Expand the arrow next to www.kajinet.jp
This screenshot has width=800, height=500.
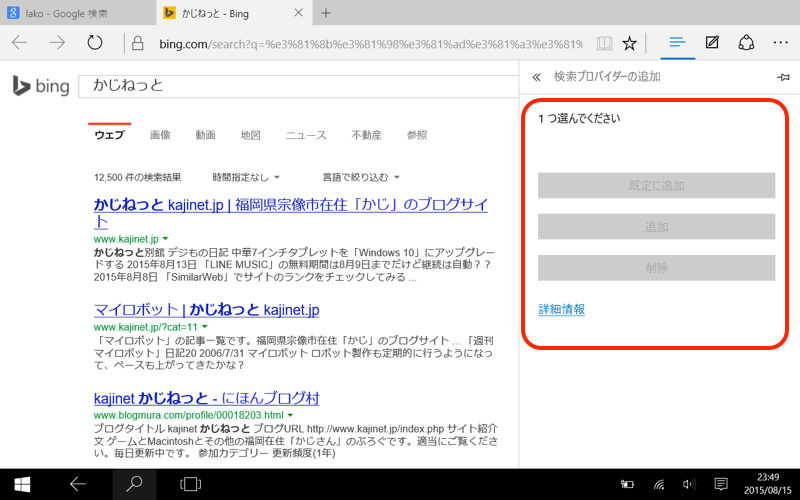click(x=166, y=240)
